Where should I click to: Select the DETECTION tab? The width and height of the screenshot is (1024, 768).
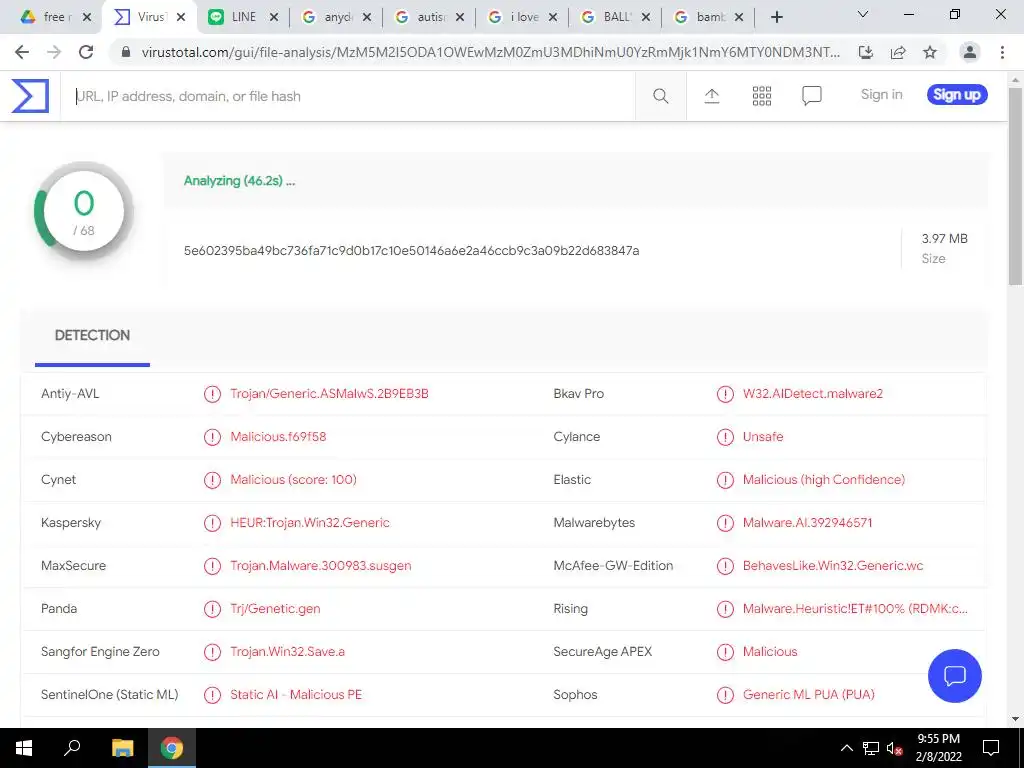tap(92, 336)
